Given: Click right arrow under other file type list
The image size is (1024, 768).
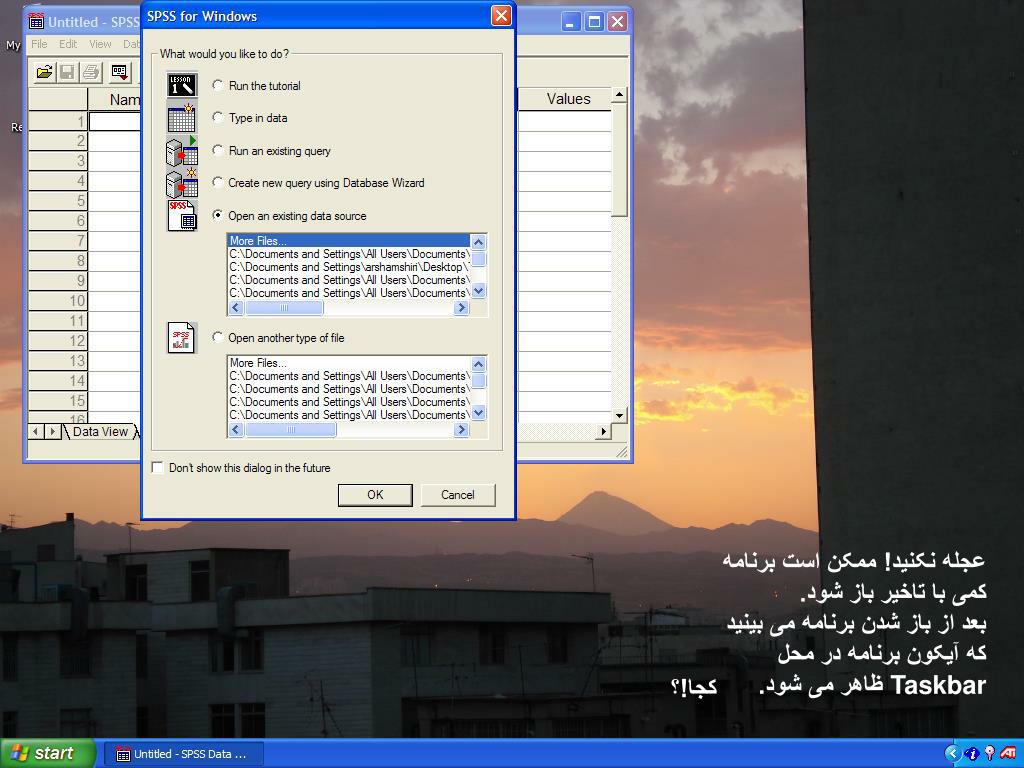Looking at the screenshot, I should click(462, 430).
